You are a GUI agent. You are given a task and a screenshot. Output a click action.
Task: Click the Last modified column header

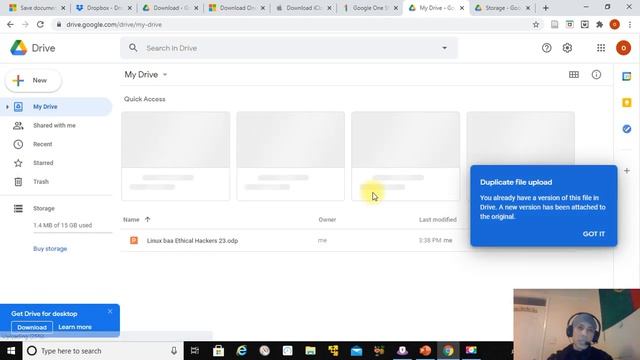pyautogui.click(x=438, y=220)
